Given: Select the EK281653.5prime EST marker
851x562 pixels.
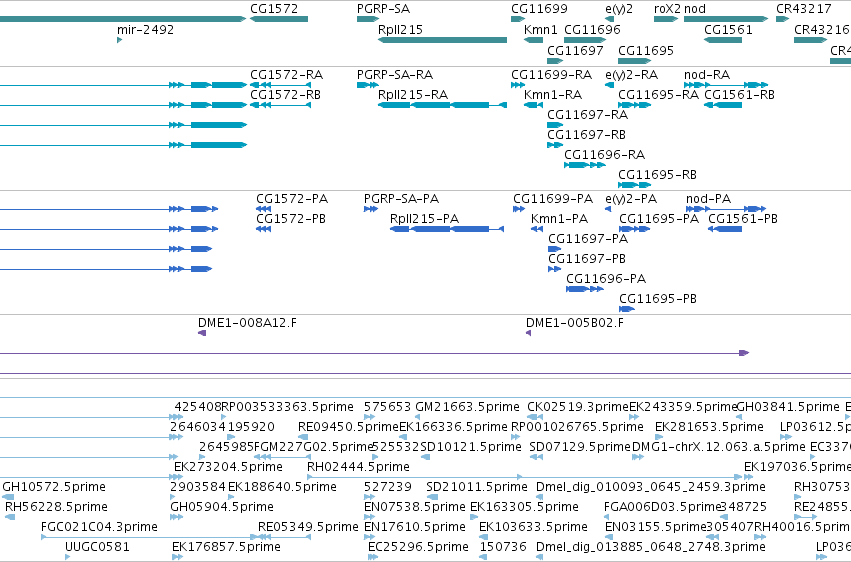Looking at the screenshot, I should [659, 437].
